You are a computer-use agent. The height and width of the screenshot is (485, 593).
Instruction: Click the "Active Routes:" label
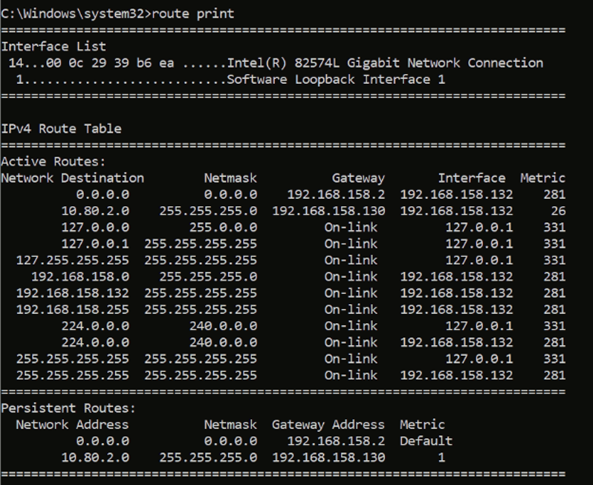(53, 162)
